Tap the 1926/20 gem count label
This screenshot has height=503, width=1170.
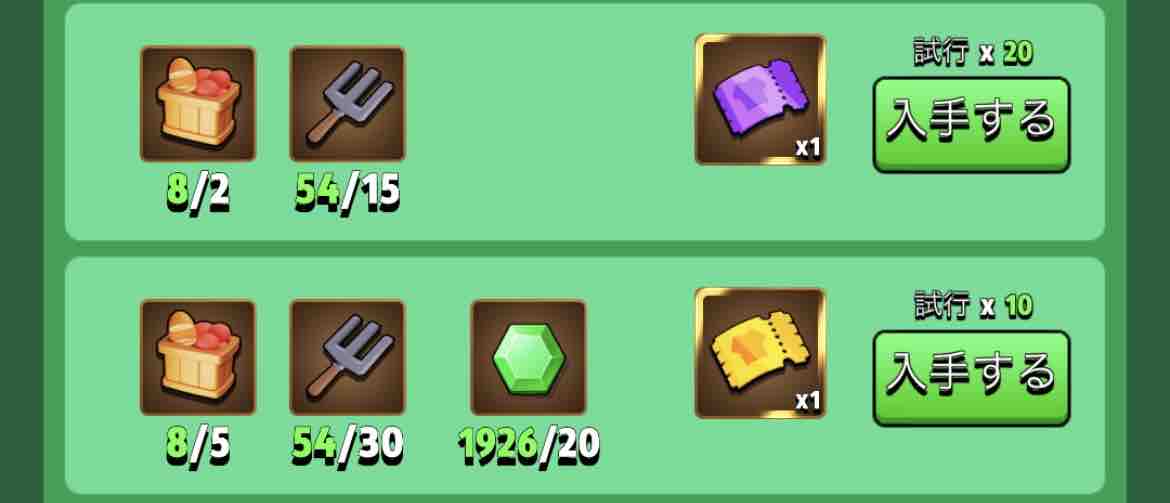(529, 446)
